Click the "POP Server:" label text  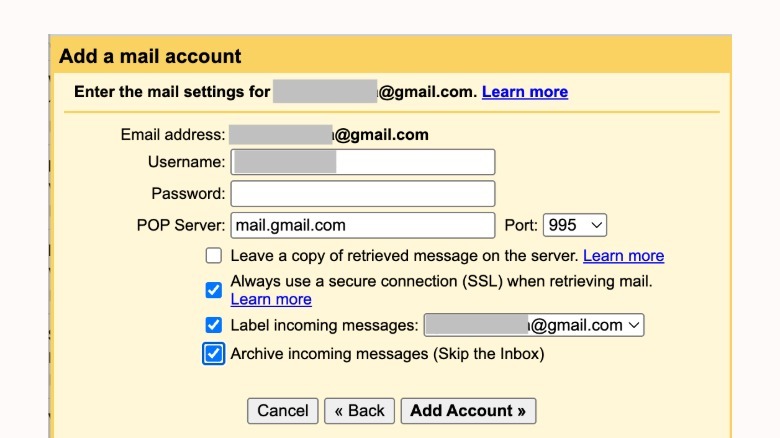click(x=181, y=225)
